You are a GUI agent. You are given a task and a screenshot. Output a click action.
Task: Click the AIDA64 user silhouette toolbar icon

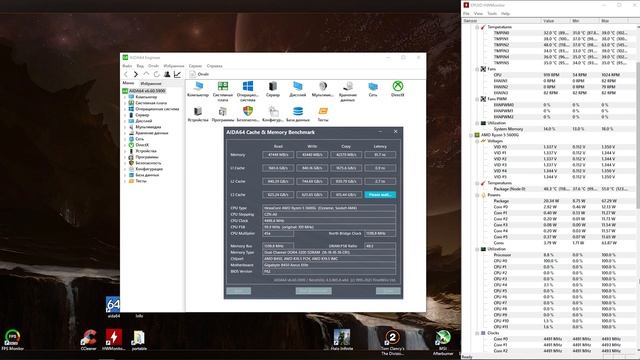[x=167, y=74]
